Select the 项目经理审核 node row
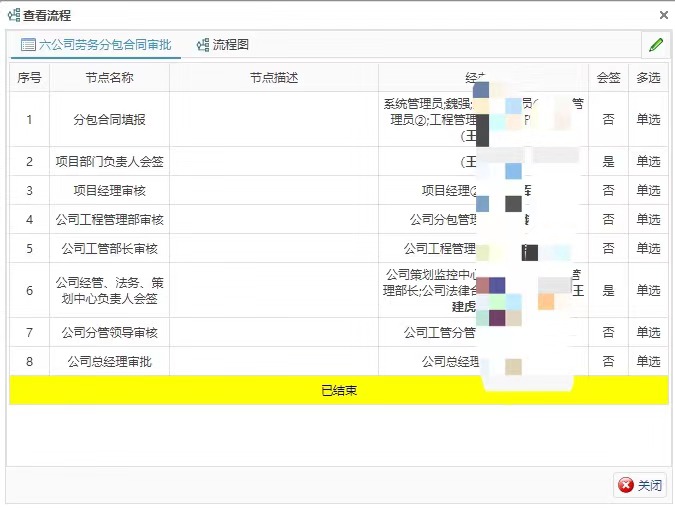675x508 pixels. click(109, 190)
